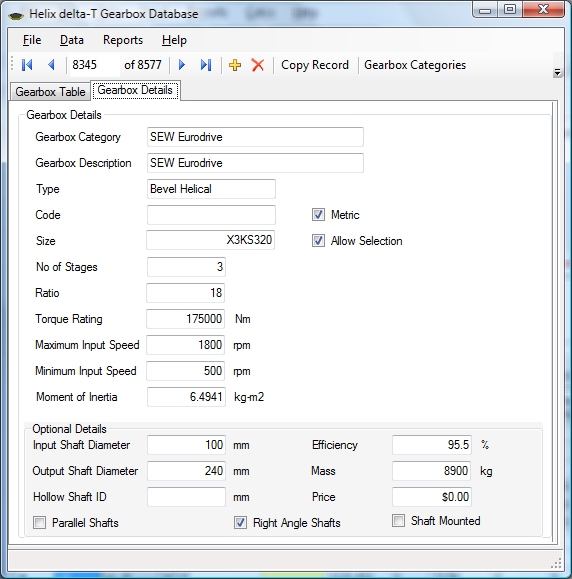This screenshot has height=579, width=572.
Task: Add new record with plus icon
Action: 234,65
